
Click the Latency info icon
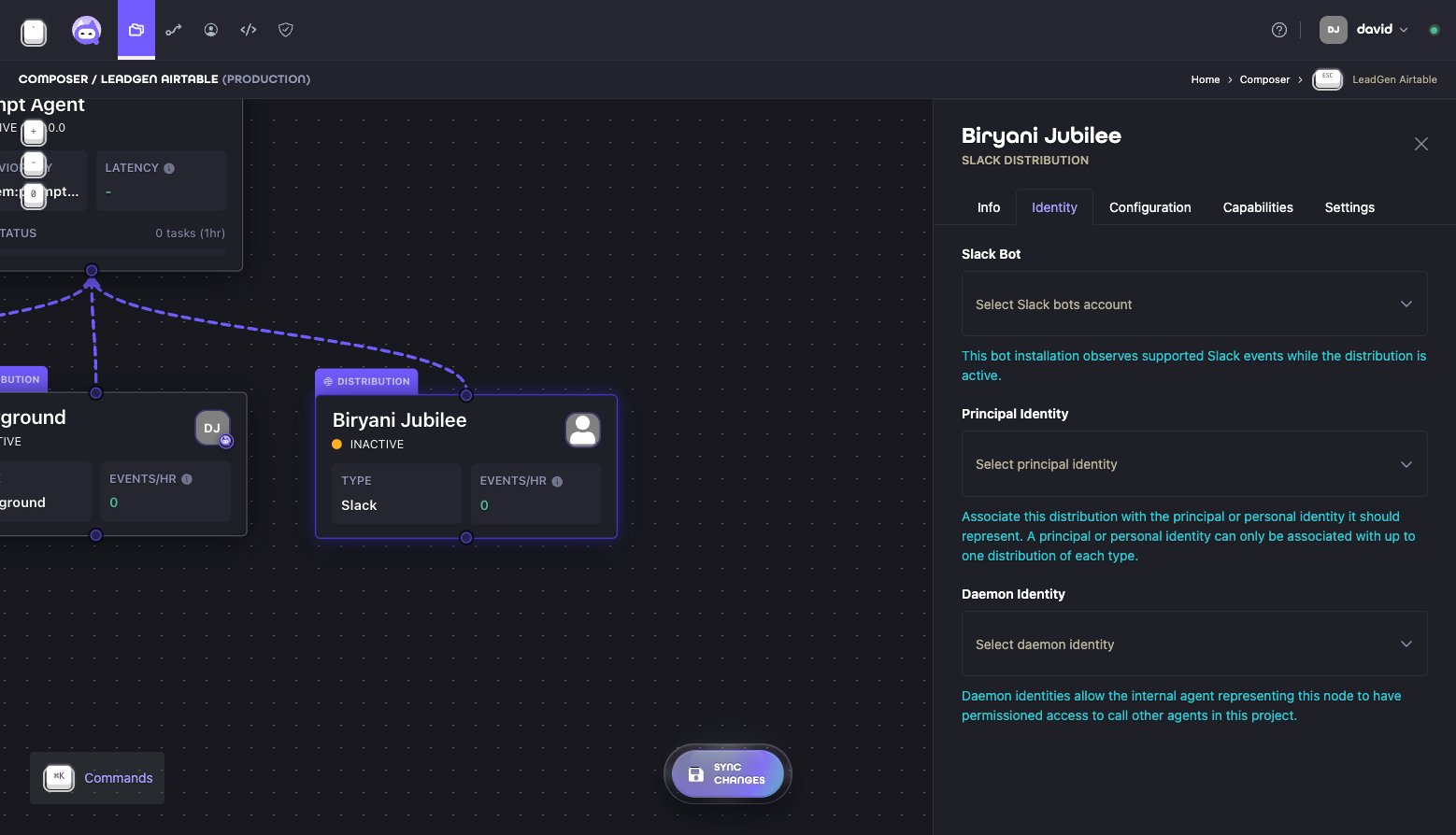(169, 168)
